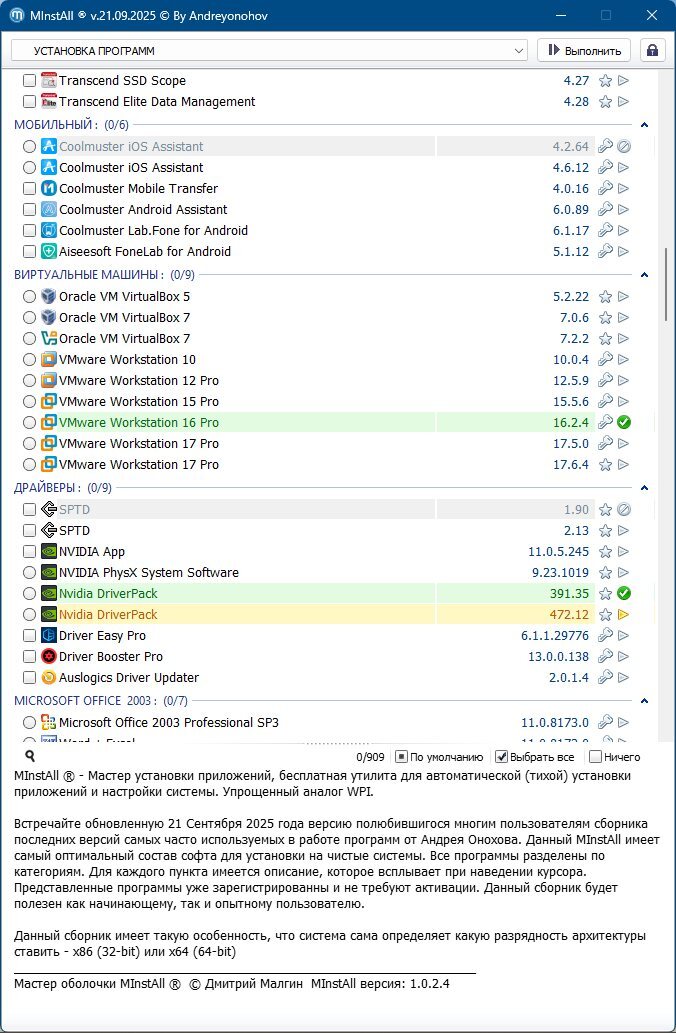Click the search magnifier icon

(30, 757)
